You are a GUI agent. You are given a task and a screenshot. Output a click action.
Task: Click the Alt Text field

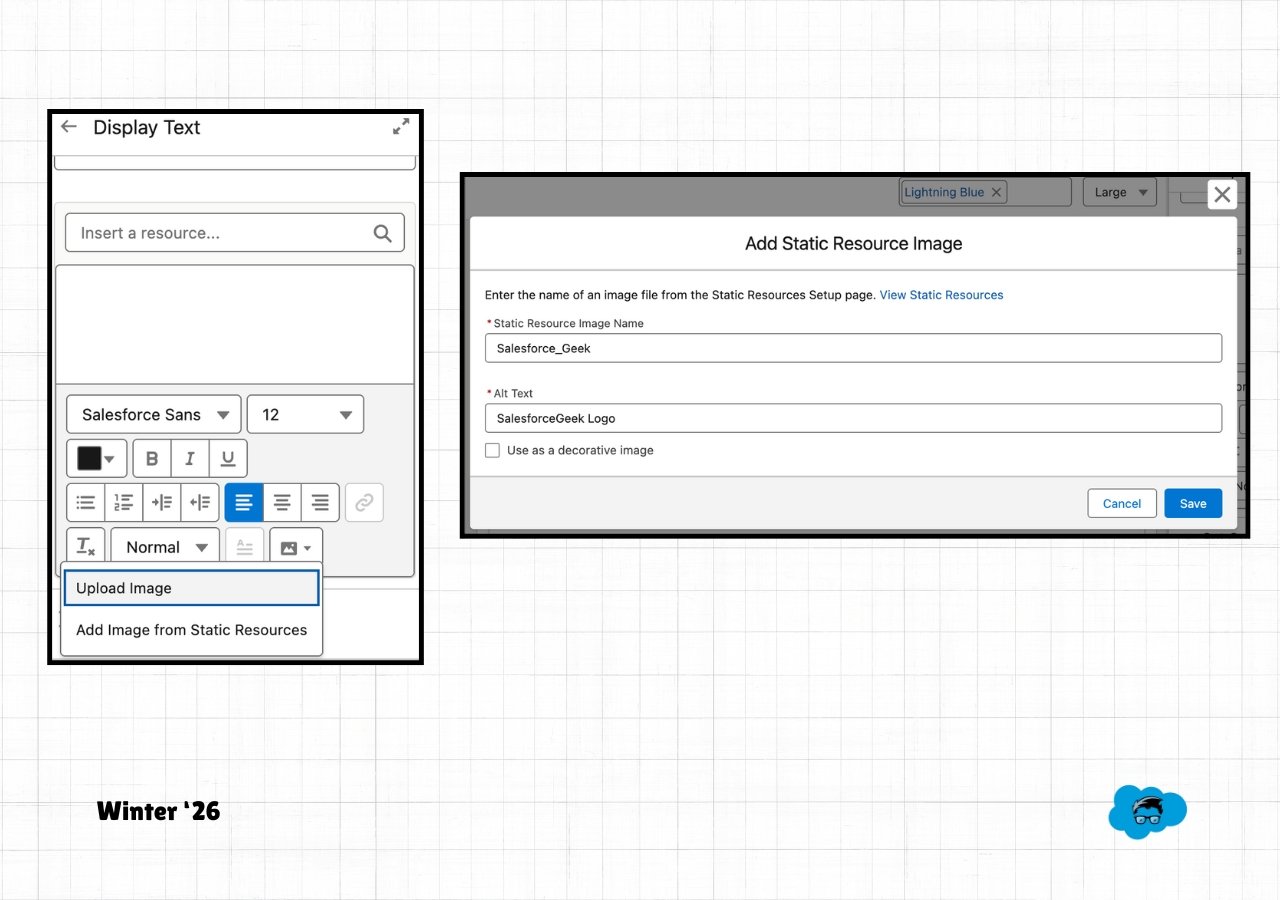[853, 418]
